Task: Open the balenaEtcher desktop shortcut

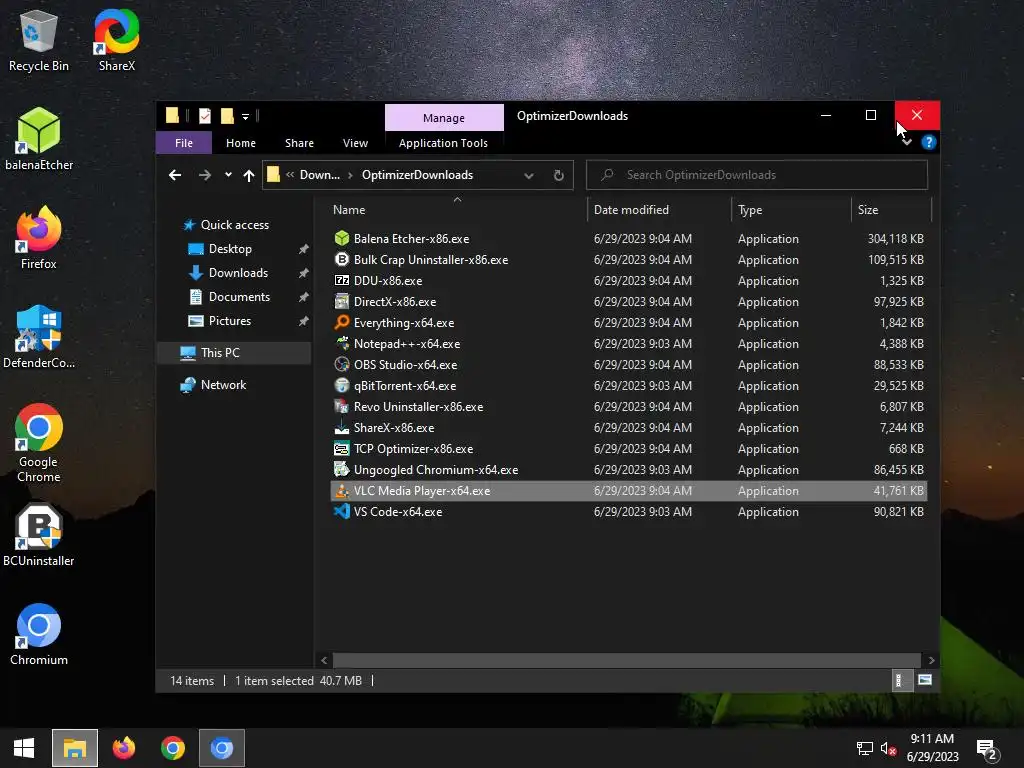Action: point(39,139)
